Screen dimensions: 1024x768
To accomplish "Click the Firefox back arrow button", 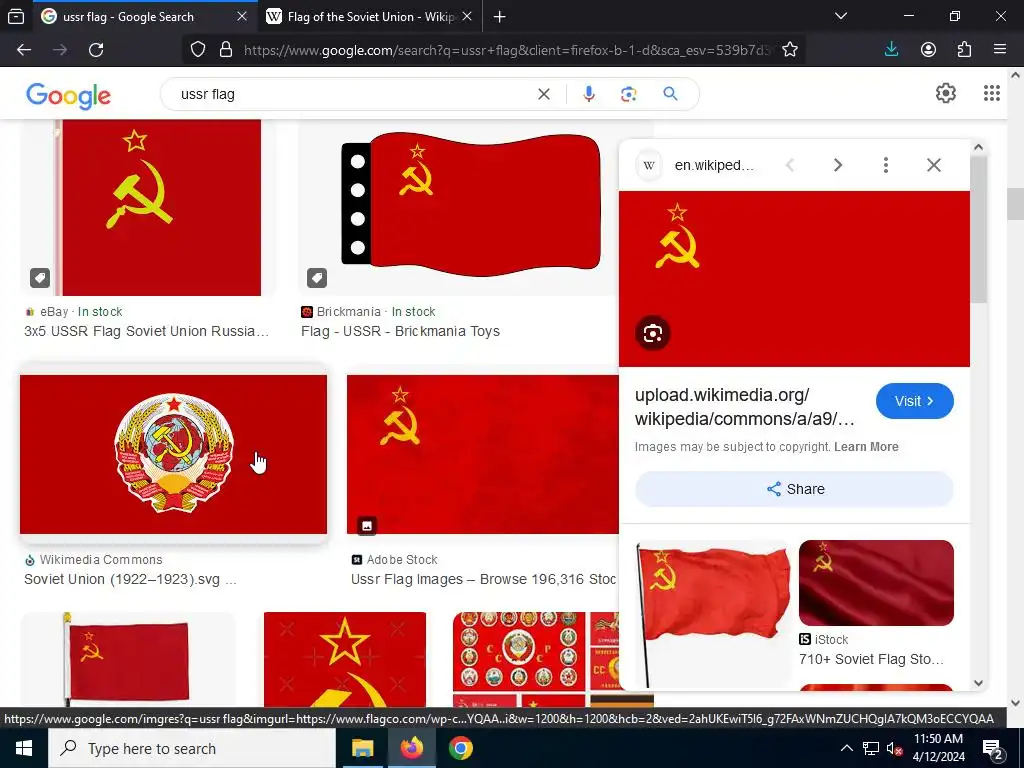I will click(24, 50).
